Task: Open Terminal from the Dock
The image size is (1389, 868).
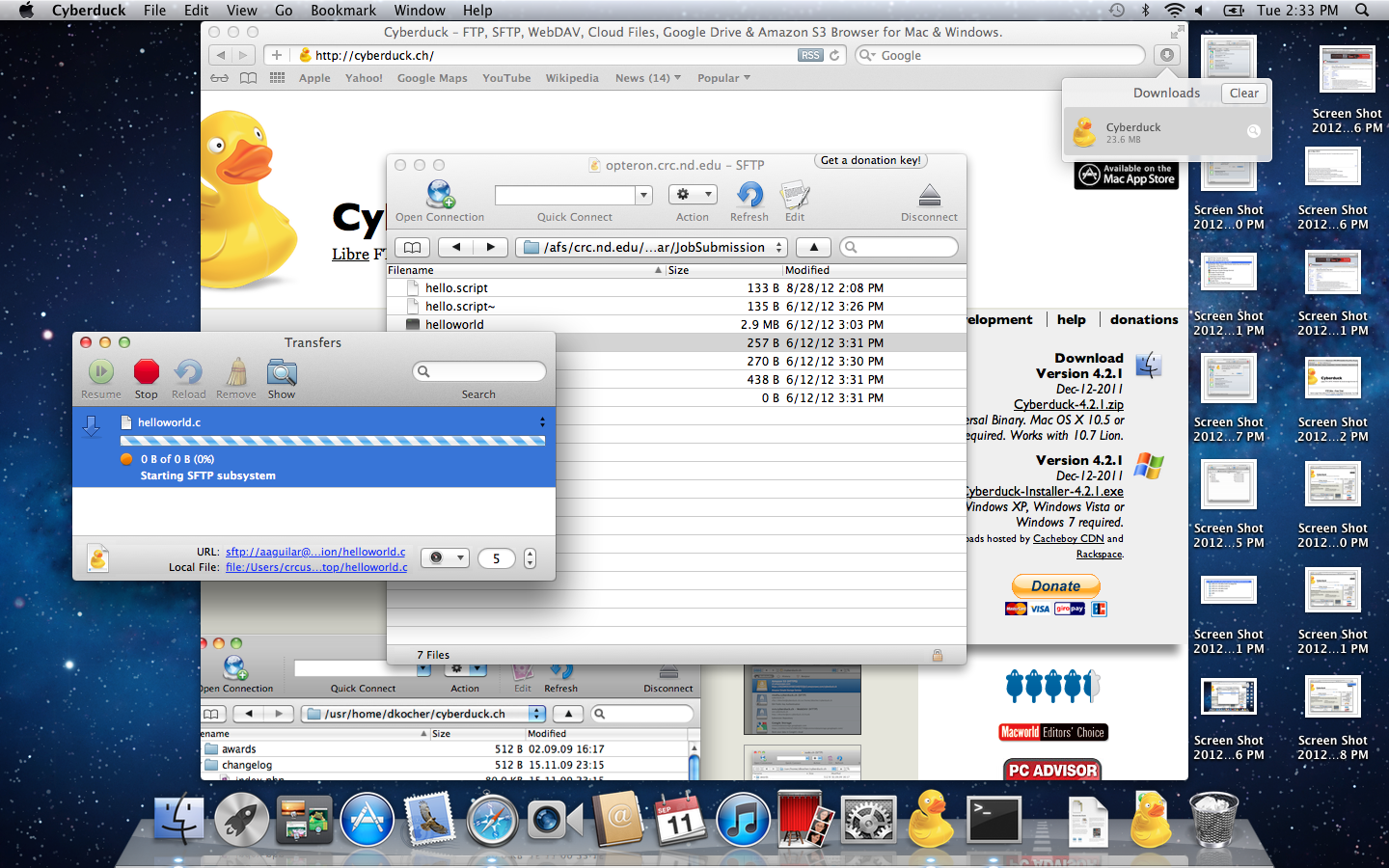Action: pyautogui.click(x=994, y=820)
